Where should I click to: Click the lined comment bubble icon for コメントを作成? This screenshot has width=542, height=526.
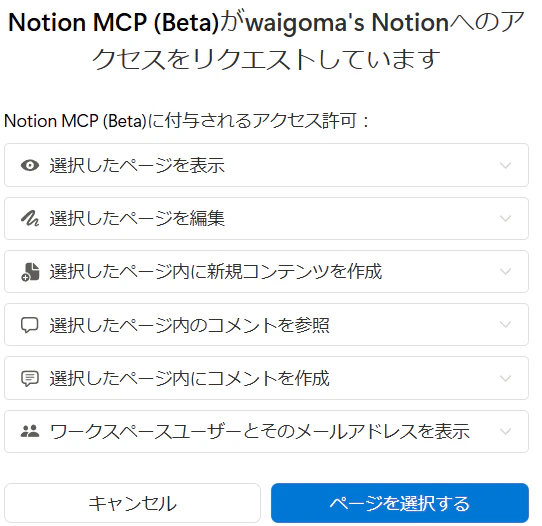30,378
